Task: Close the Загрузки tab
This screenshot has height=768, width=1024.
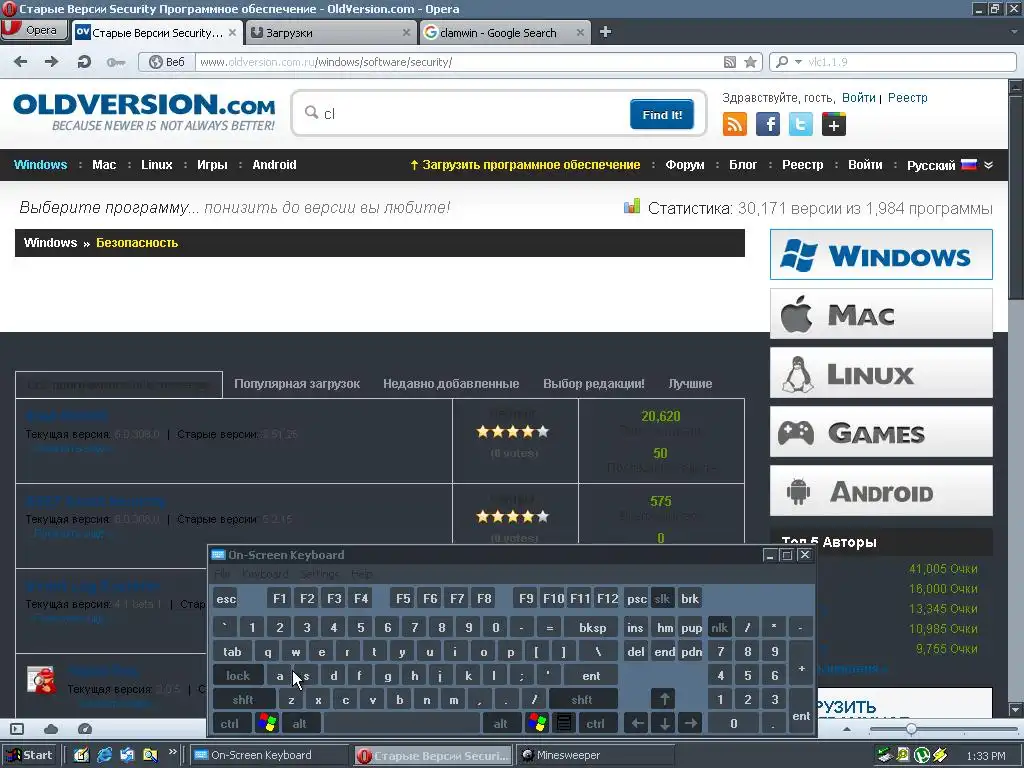Action: coord(406,32)
